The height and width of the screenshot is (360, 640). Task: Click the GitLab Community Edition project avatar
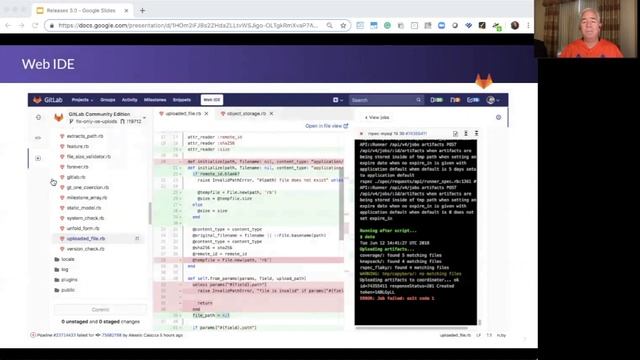59,118
